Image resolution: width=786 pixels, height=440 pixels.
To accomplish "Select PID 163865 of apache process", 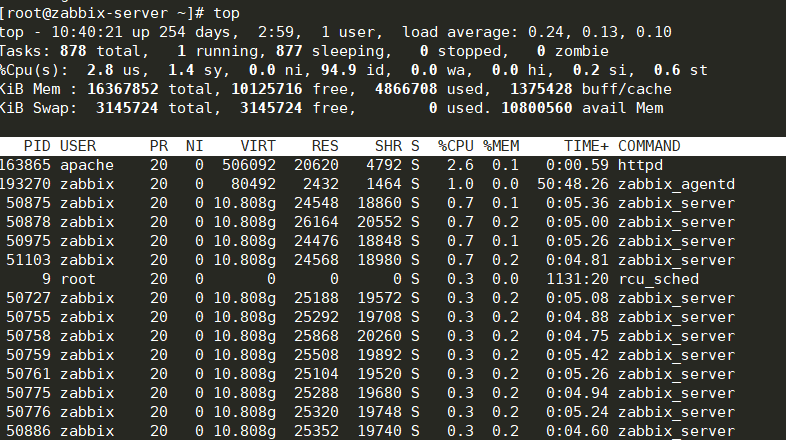I will click(x=25, y=165).
